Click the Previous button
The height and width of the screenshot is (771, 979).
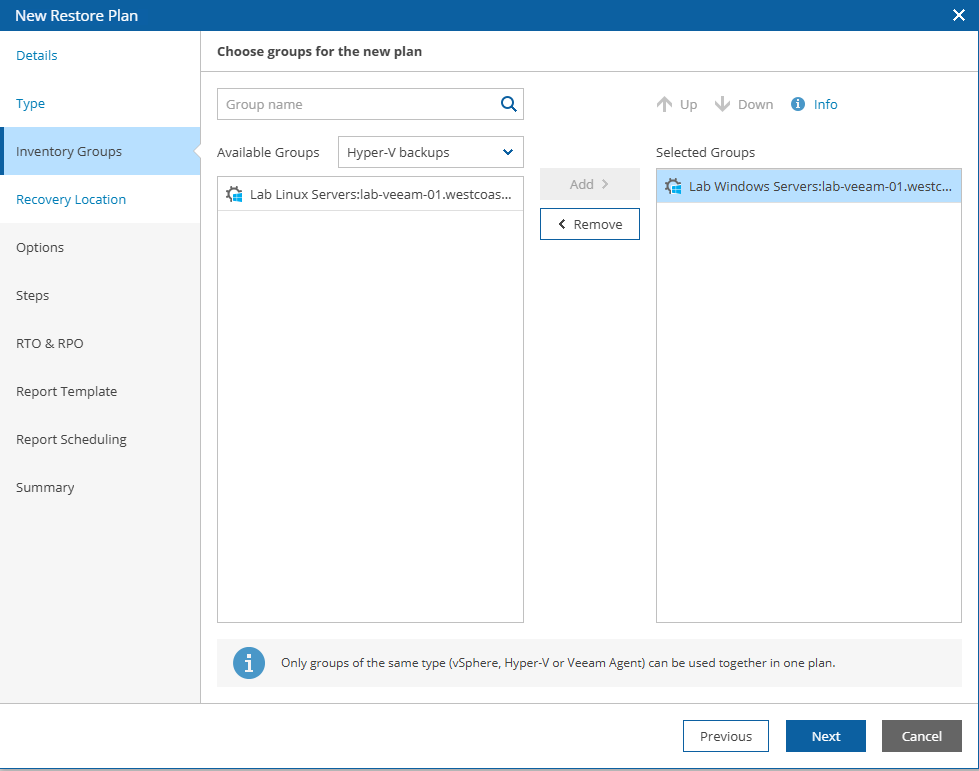[x=726, y=736]
